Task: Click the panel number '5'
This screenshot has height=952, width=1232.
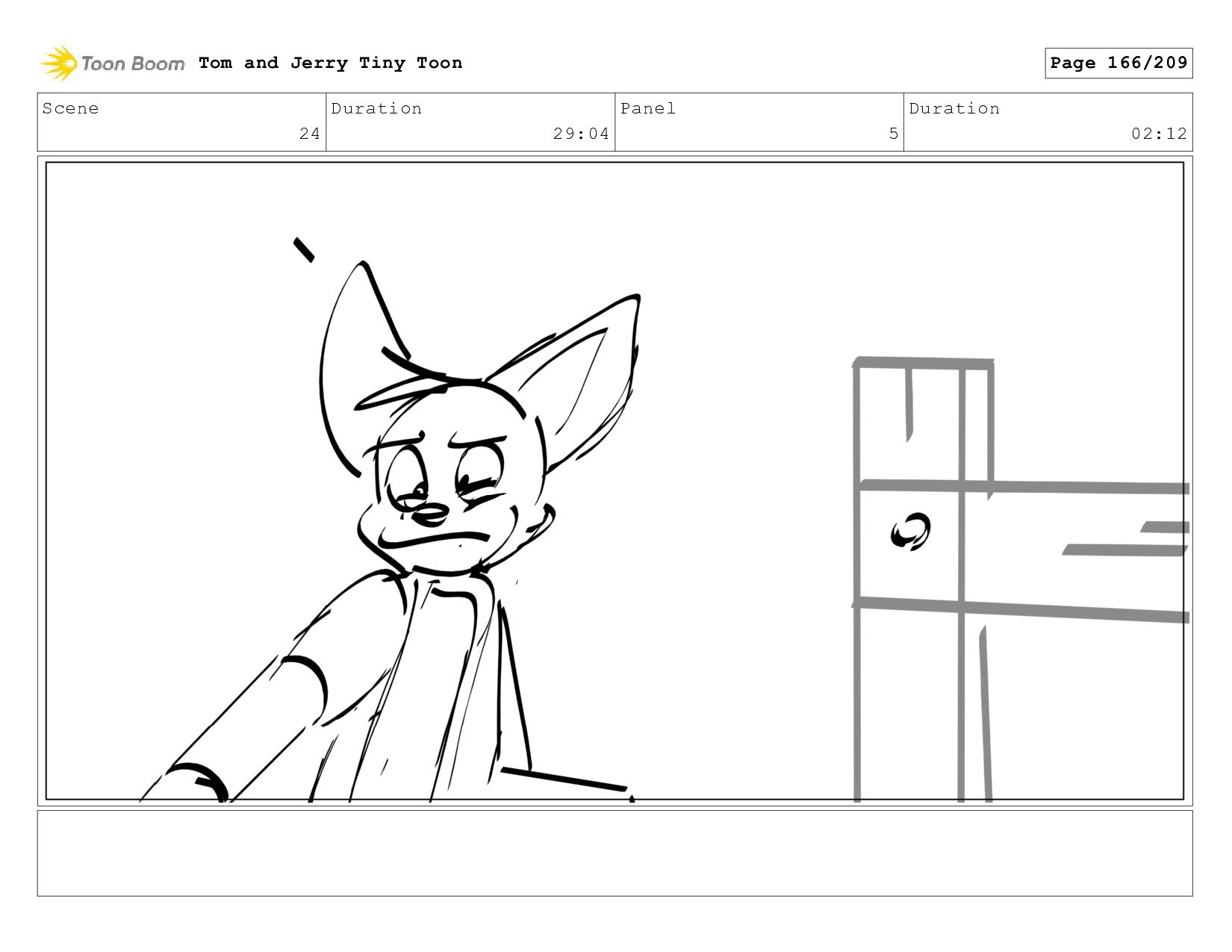Action: point(894,134)
